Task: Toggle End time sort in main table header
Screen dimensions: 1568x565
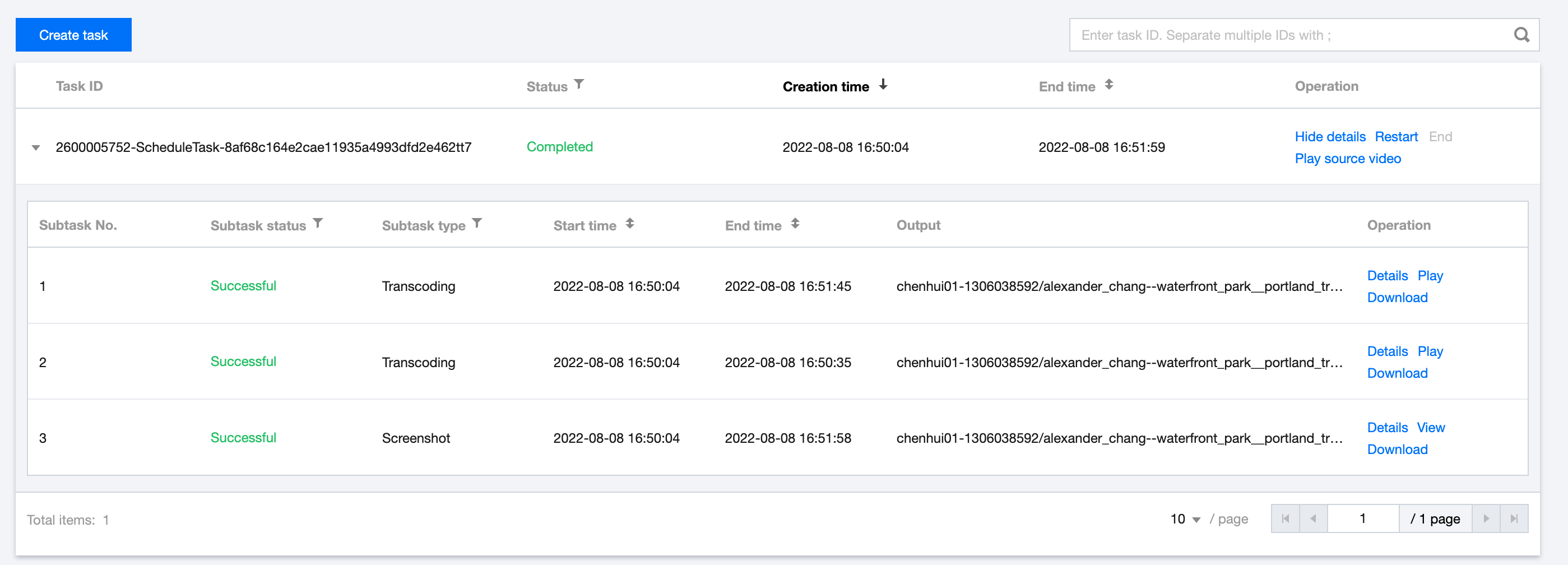Action: 1109,85
